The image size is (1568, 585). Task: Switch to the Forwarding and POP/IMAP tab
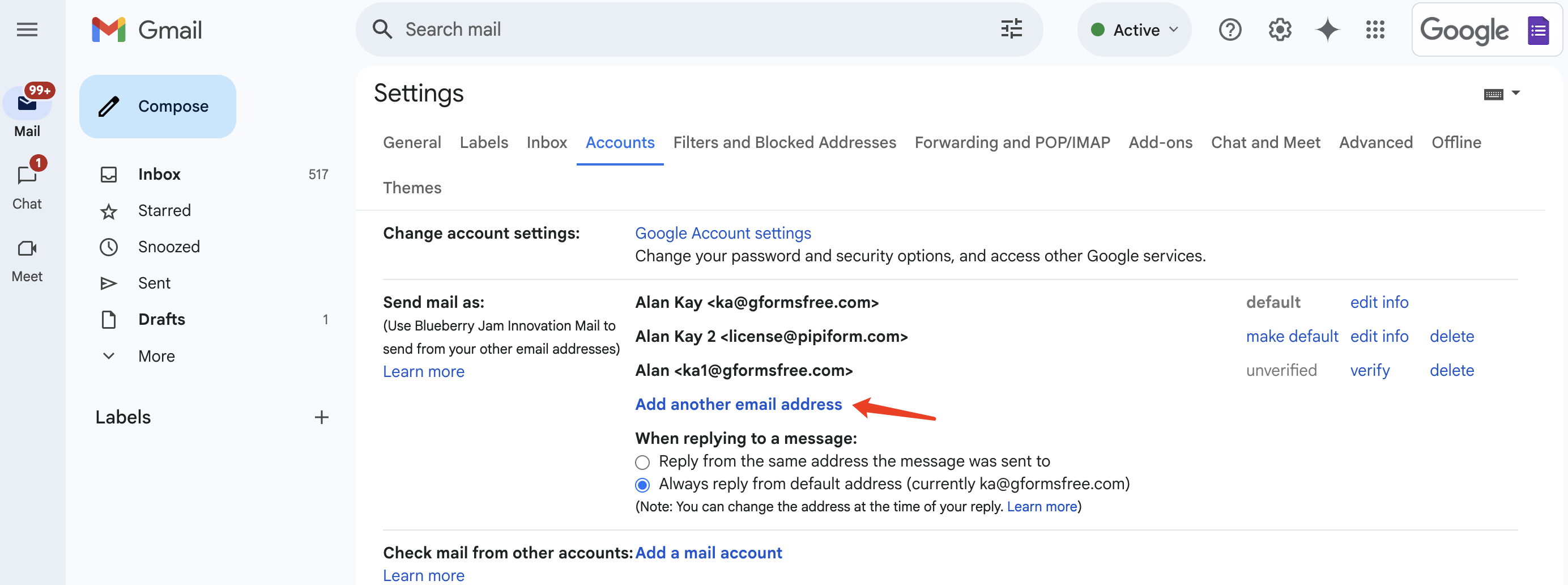click(1012, 142)
